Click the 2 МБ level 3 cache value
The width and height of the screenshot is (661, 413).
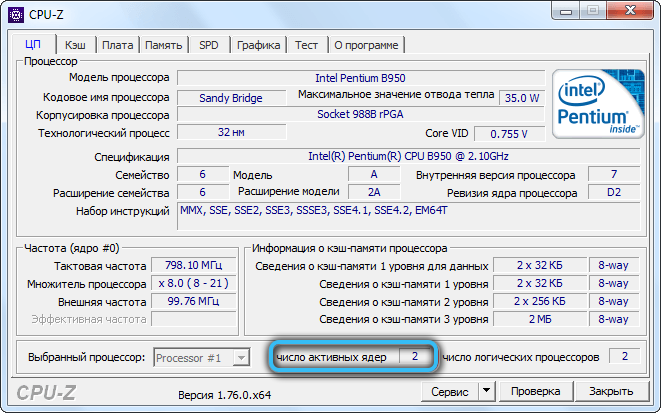tap(540, 319)
